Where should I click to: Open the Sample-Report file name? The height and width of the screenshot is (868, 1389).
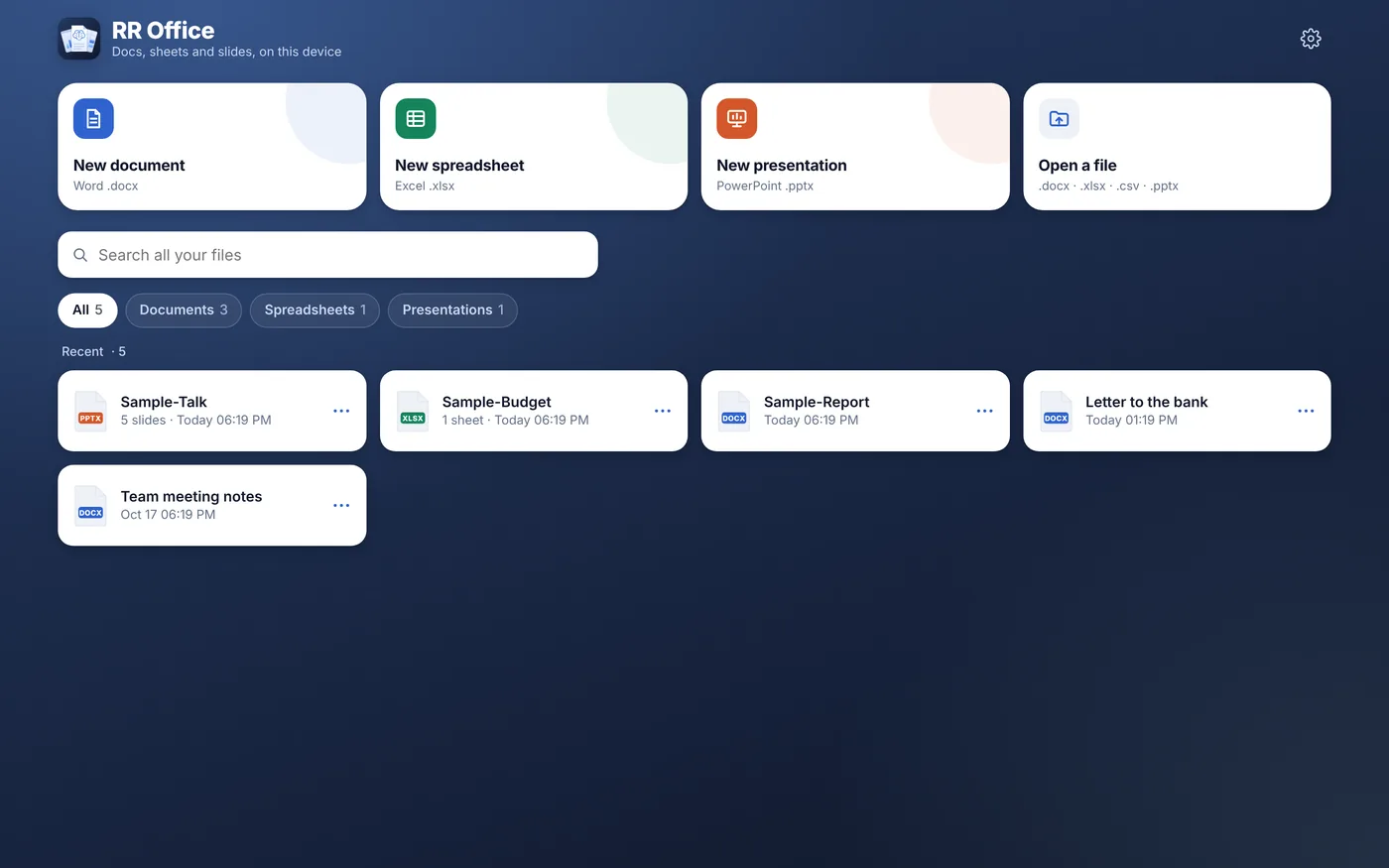coord(817,402)
